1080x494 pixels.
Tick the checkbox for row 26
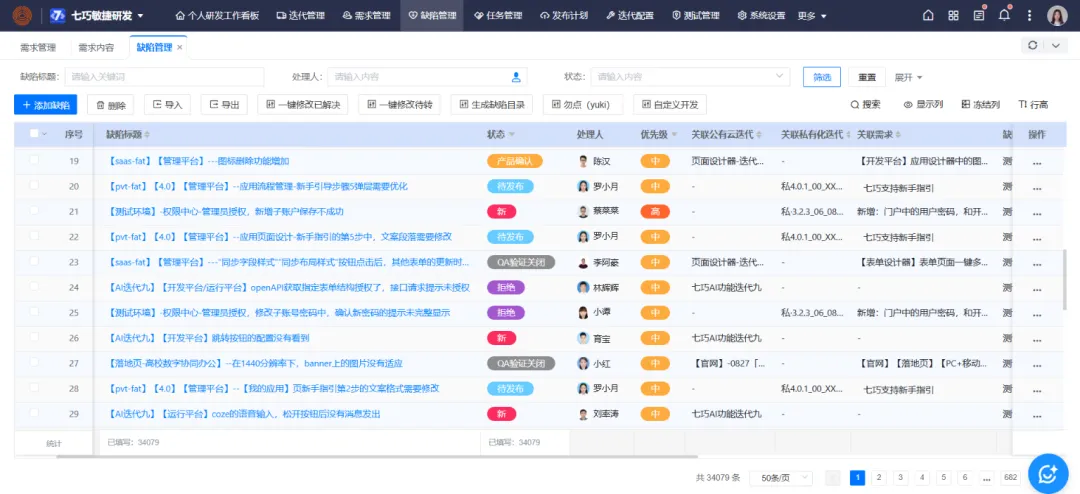click(x=34, y=338)
